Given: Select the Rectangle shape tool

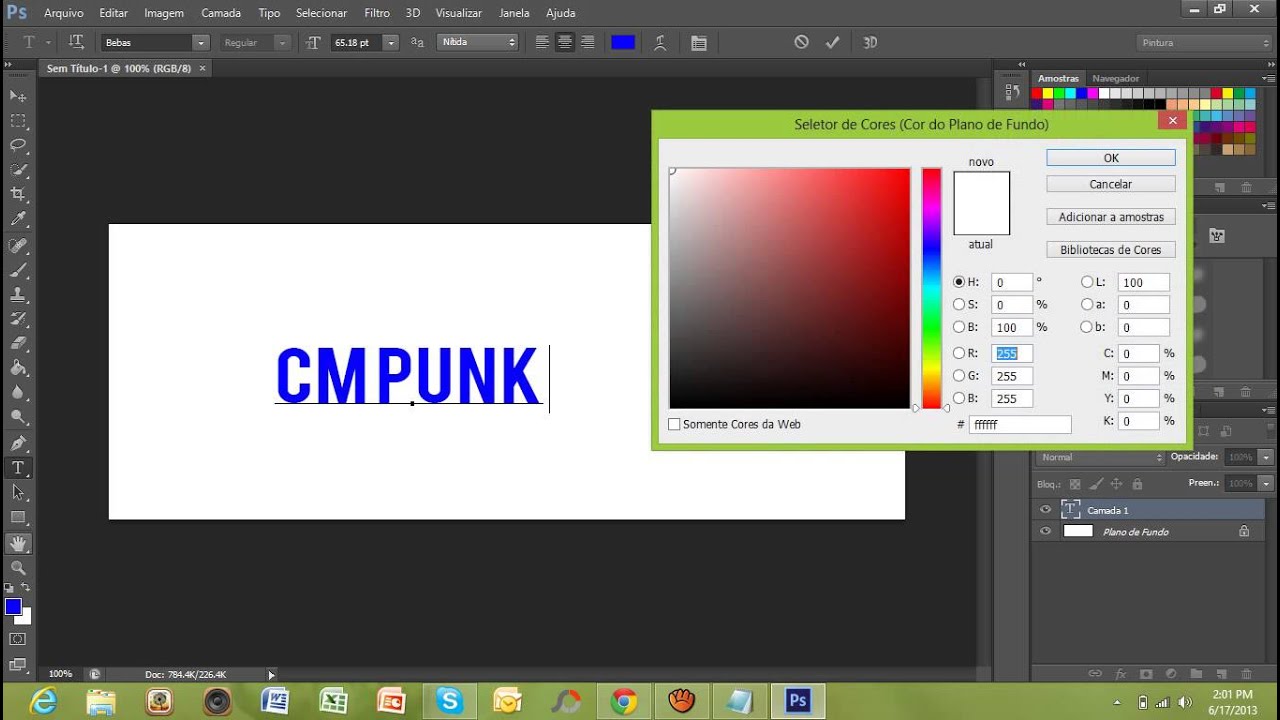Looking at the screenshot, I should [x=18, y=517].
